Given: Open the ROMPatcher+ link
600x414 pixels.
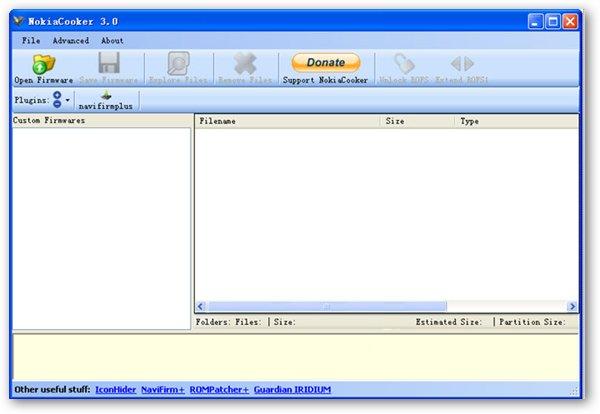Looking at the screenshot, I should 219,390.
